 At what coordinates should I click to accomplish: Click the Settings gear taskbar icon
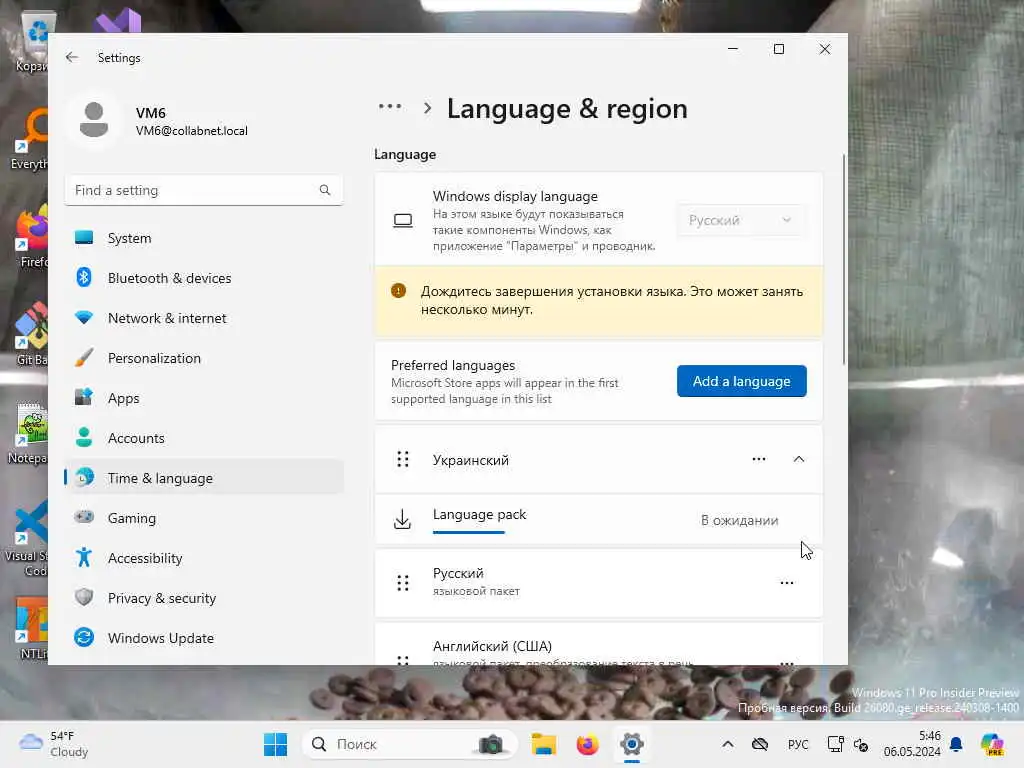tap(632, 744)
